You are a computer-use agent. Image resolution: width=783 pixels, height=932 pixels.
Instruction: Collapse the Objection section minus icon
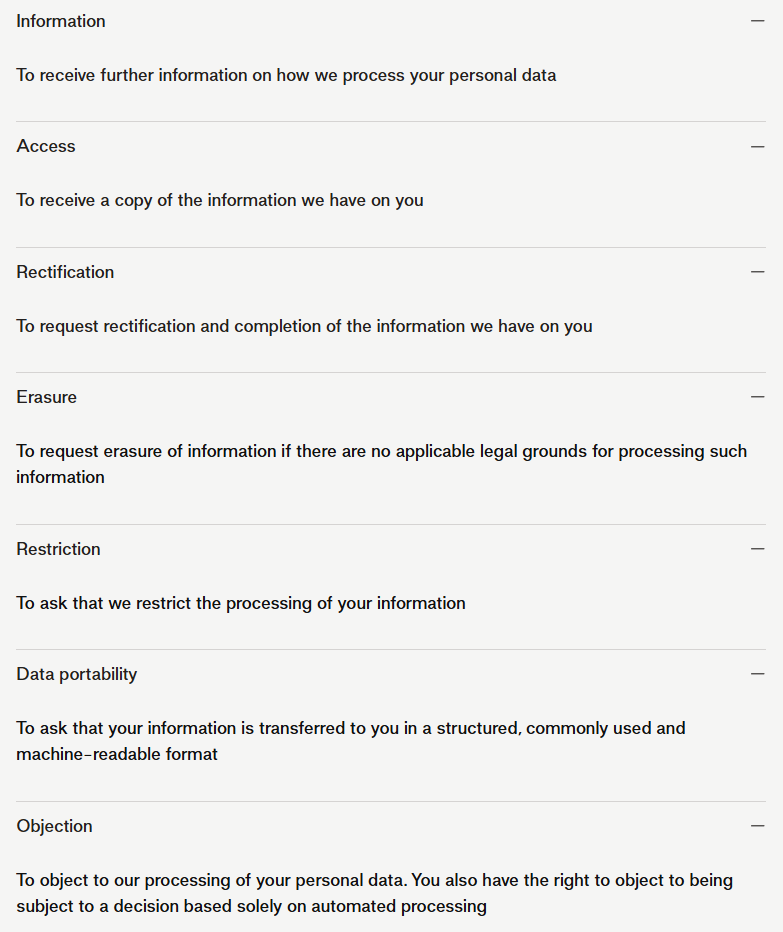(x=757, y=826)
